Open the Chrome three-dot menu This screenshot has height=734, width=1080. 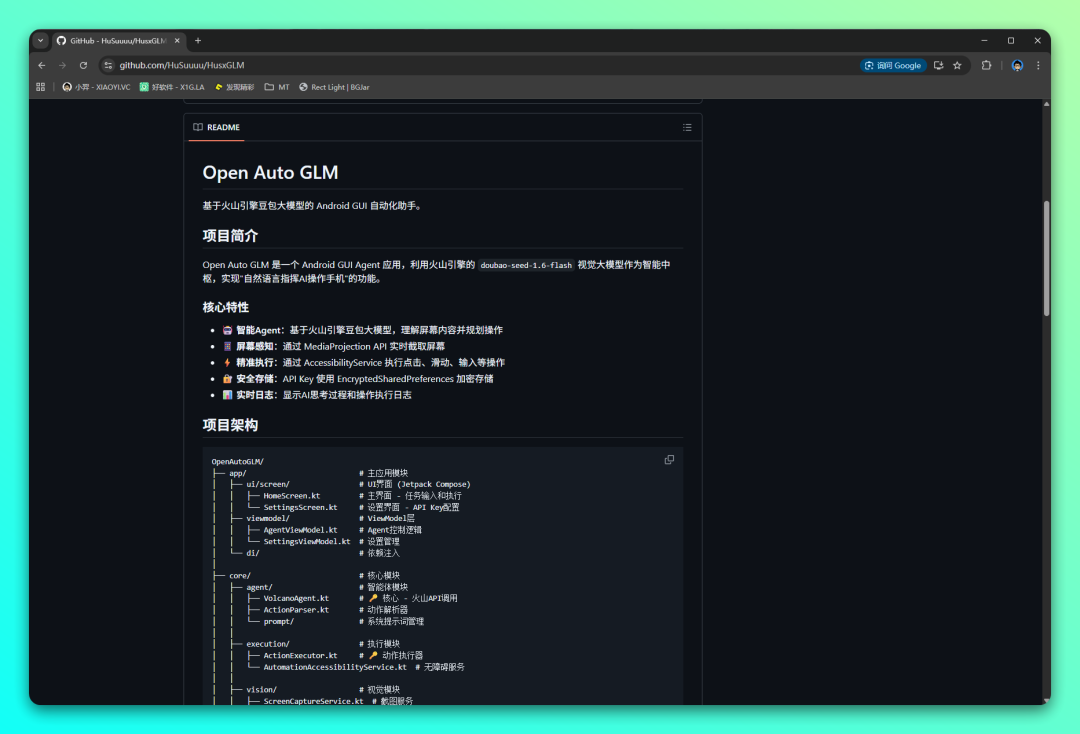coord(1038,65)
